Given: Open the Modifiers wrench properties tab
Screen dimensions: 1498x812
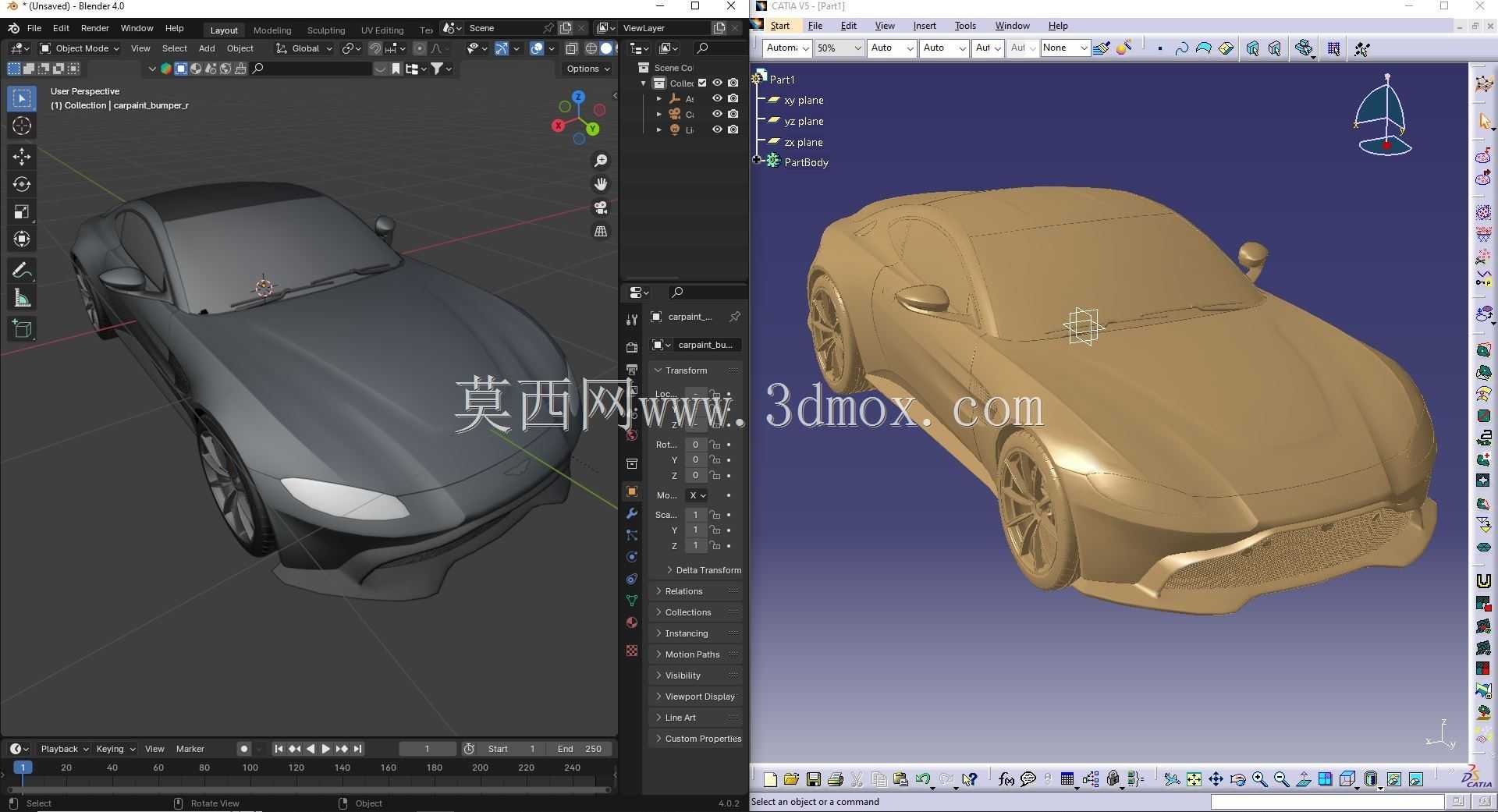Looking at the screenshot, I should (x=632, y=513).
